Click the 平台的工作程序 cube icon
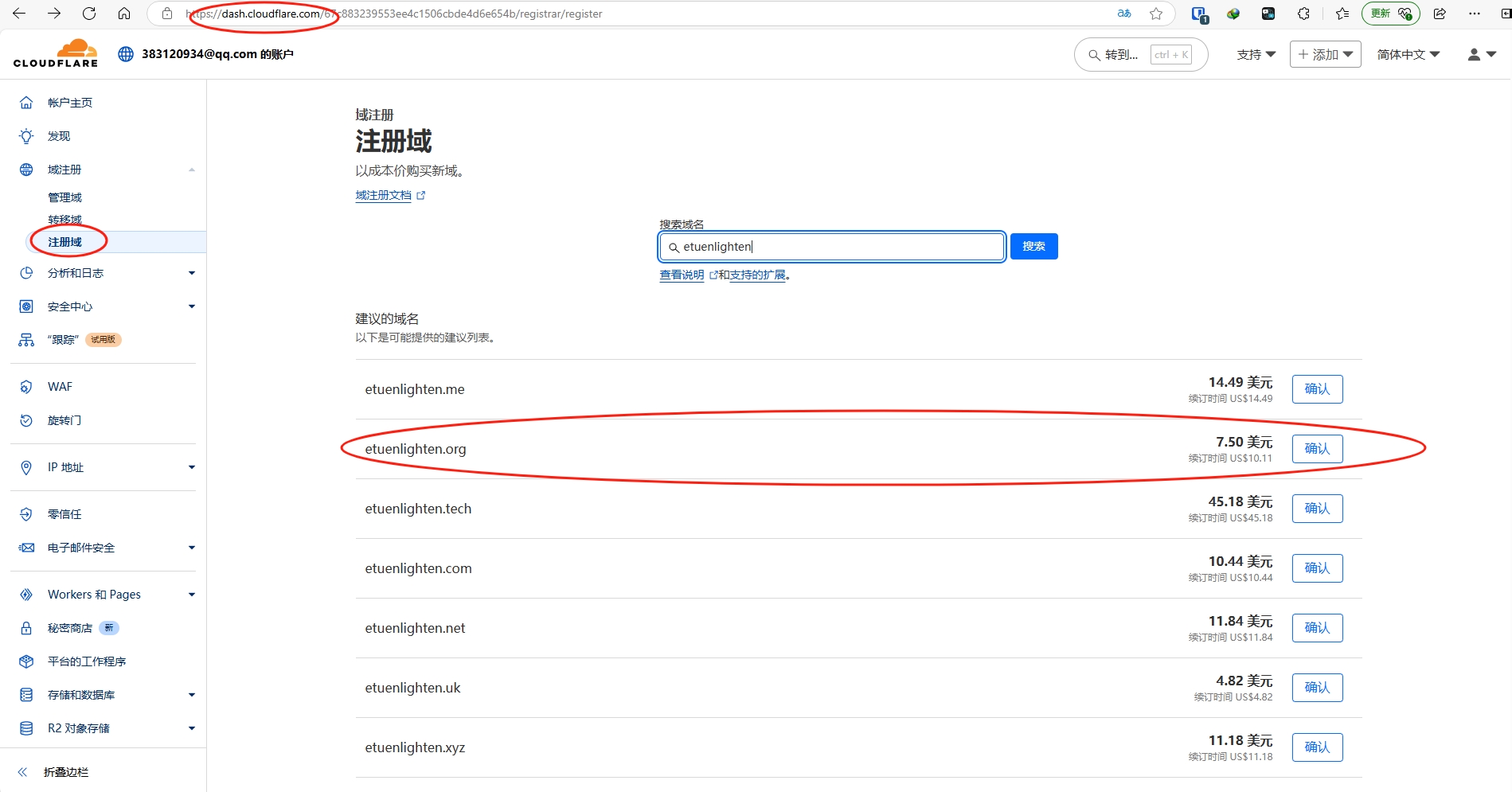Viewport: 1512px width, 792px height. pos(26,661)
